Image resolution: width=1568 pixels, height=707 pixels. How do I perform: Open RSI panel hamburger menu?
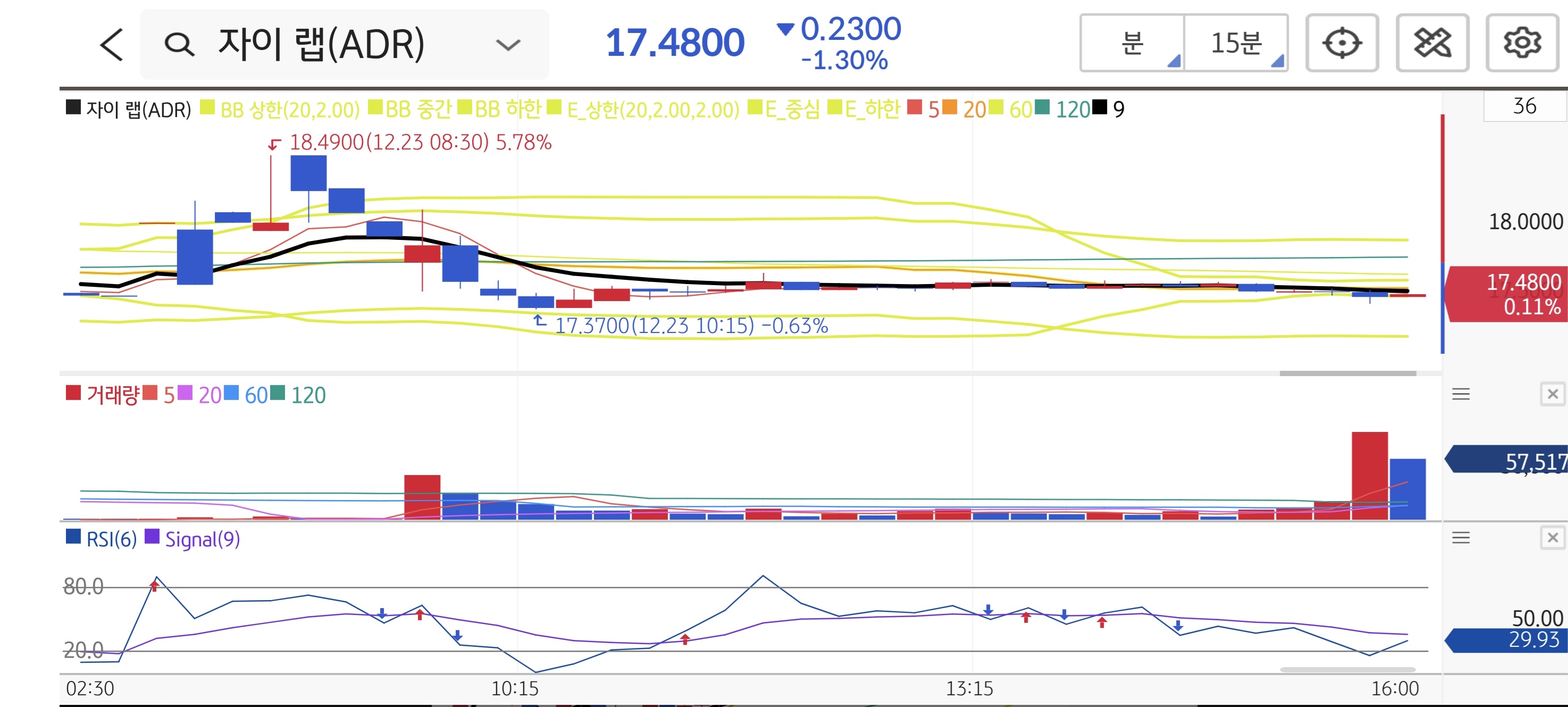(x=1461, y=538)
